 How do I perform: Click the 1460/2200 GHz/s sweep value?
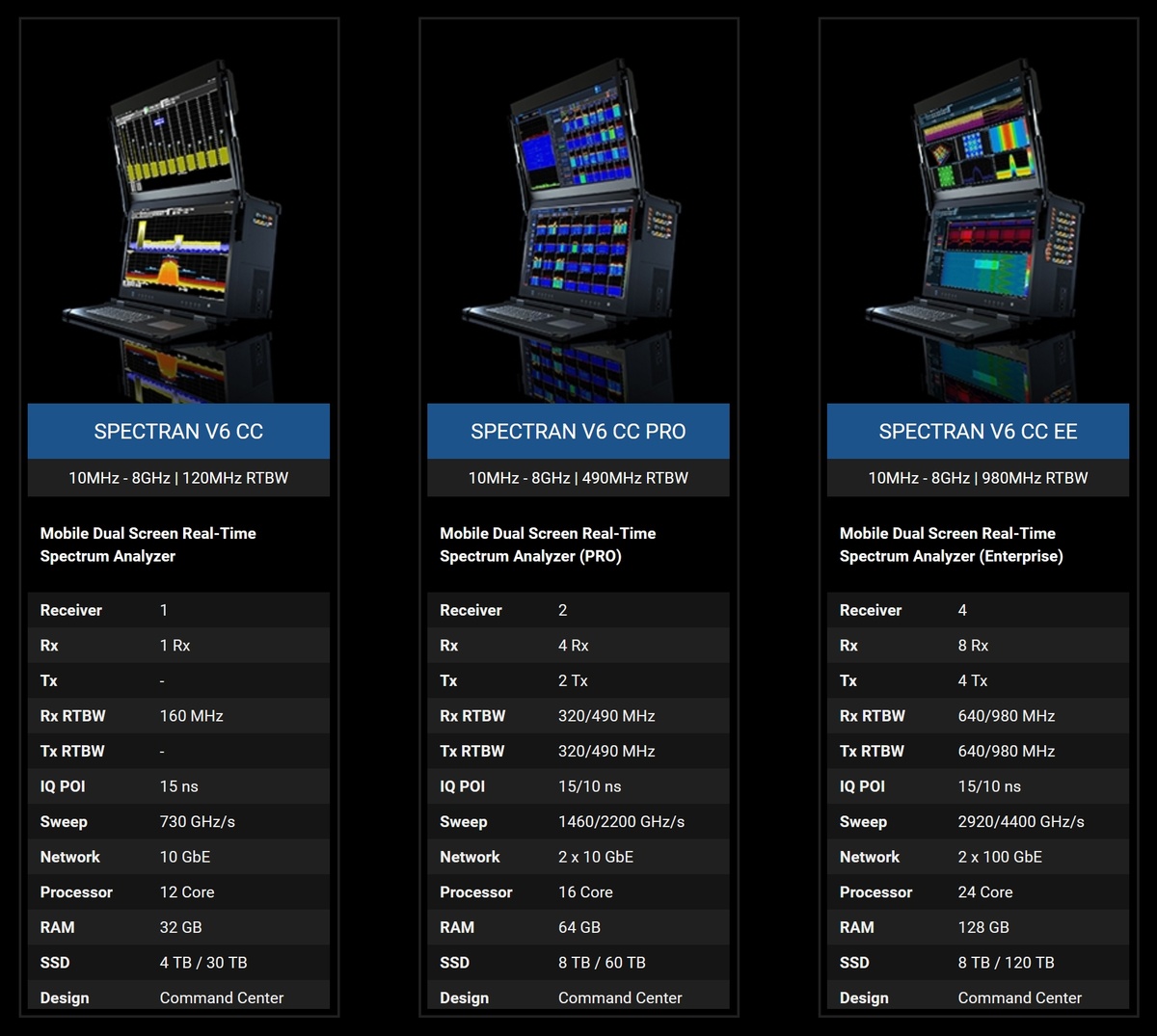[x=621, y=822]
